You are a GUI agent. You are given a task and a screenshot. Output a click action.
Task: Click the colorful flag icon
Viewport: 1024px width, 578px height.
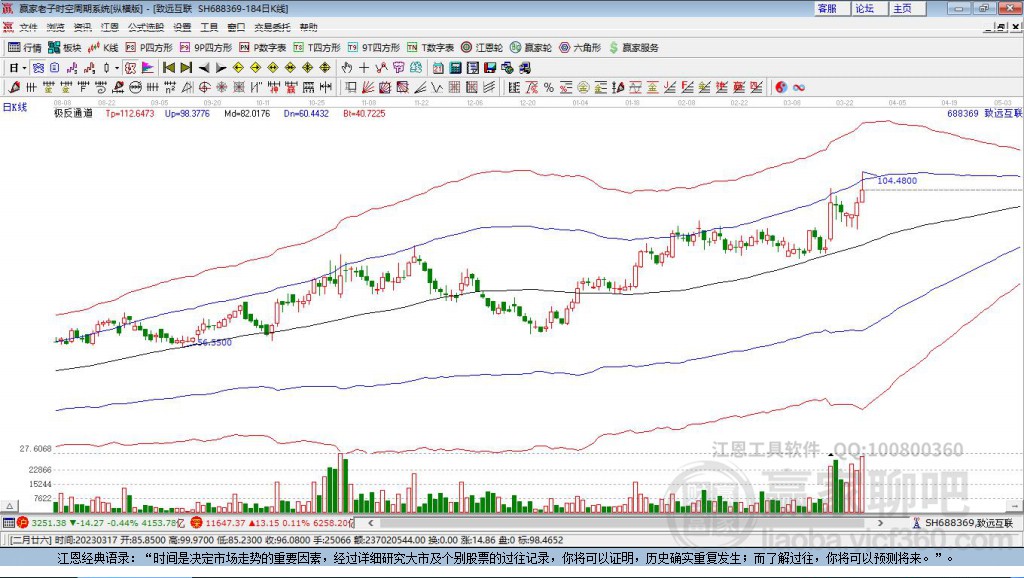pyautogui.click(x=148, y=68)
